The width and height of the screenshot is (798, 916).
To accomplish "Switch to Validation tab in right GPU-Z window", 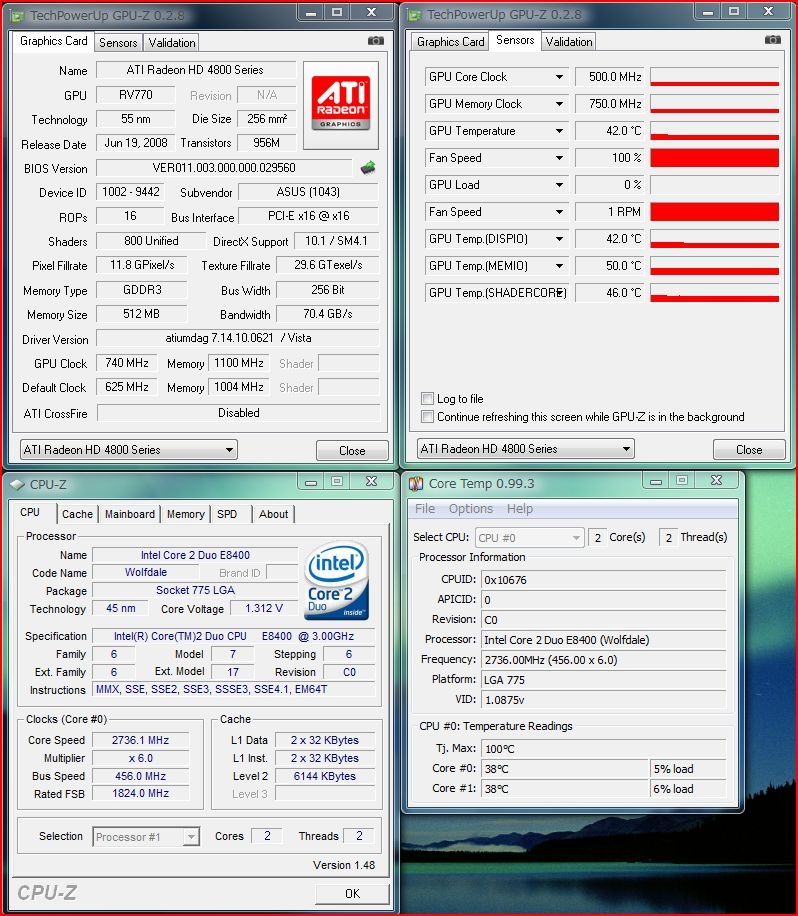I will click(x=569, y=41).
